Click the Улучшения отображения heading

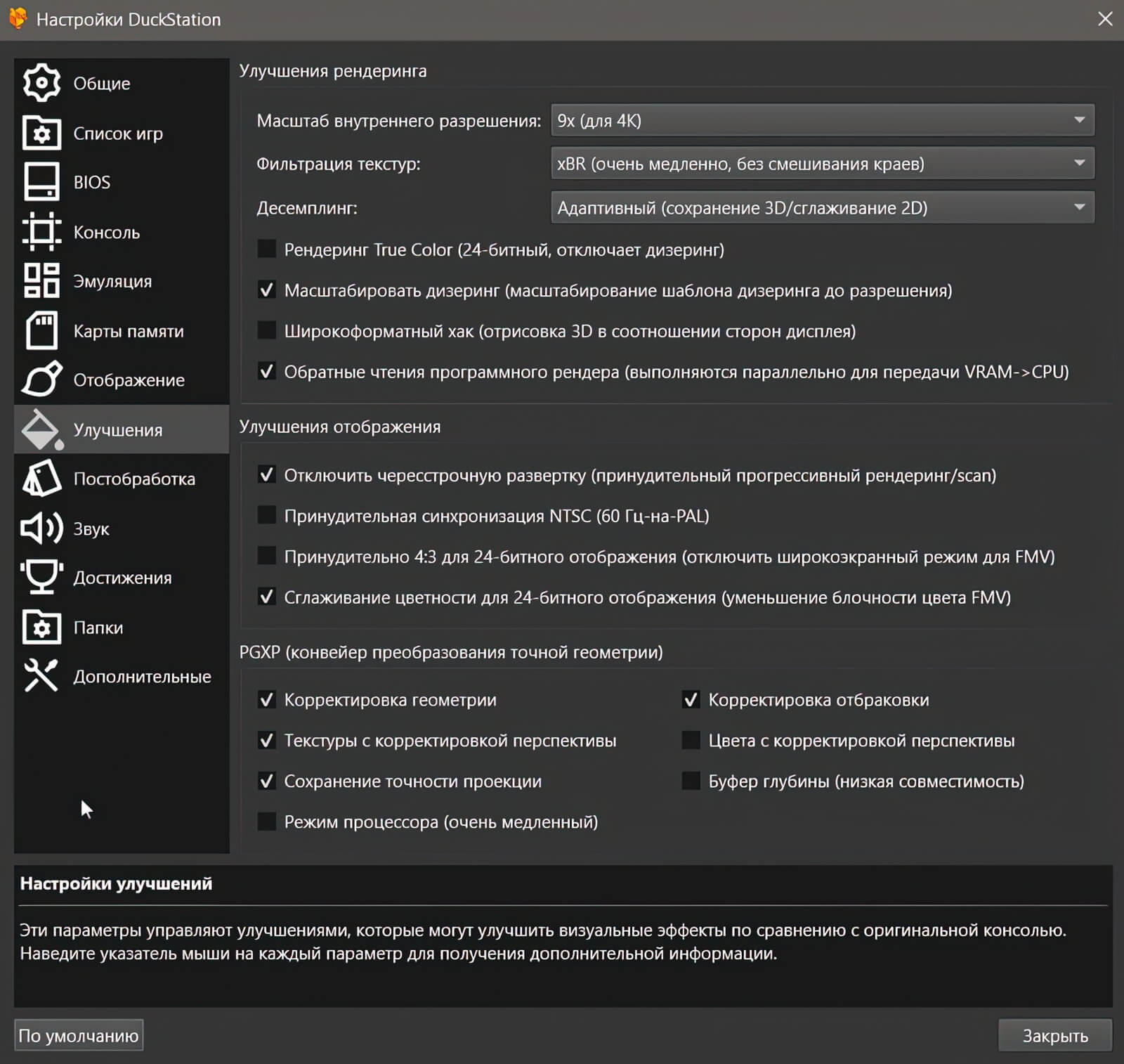340,427
